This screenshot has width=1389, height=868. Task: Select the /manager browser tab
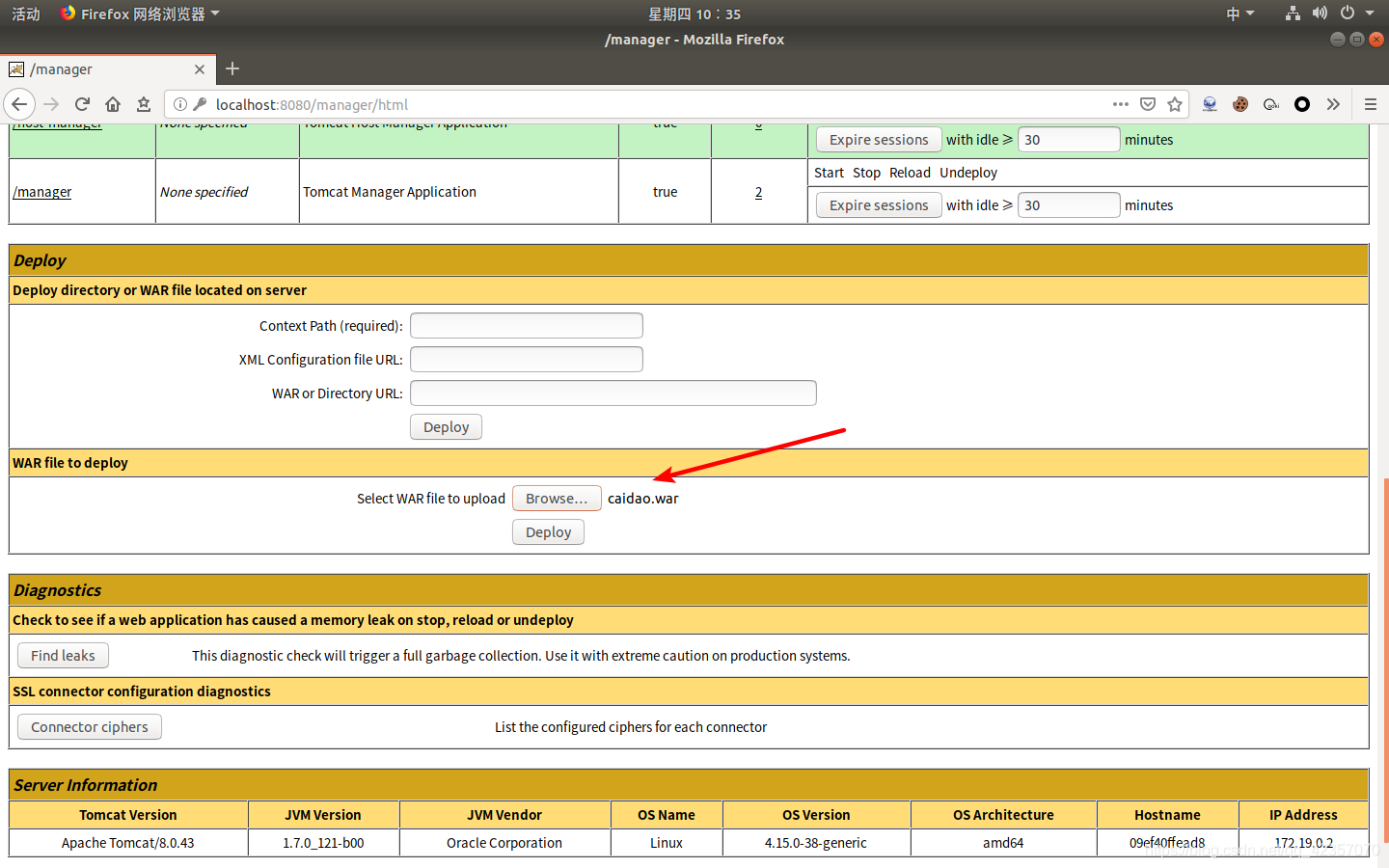coord(108,69)
